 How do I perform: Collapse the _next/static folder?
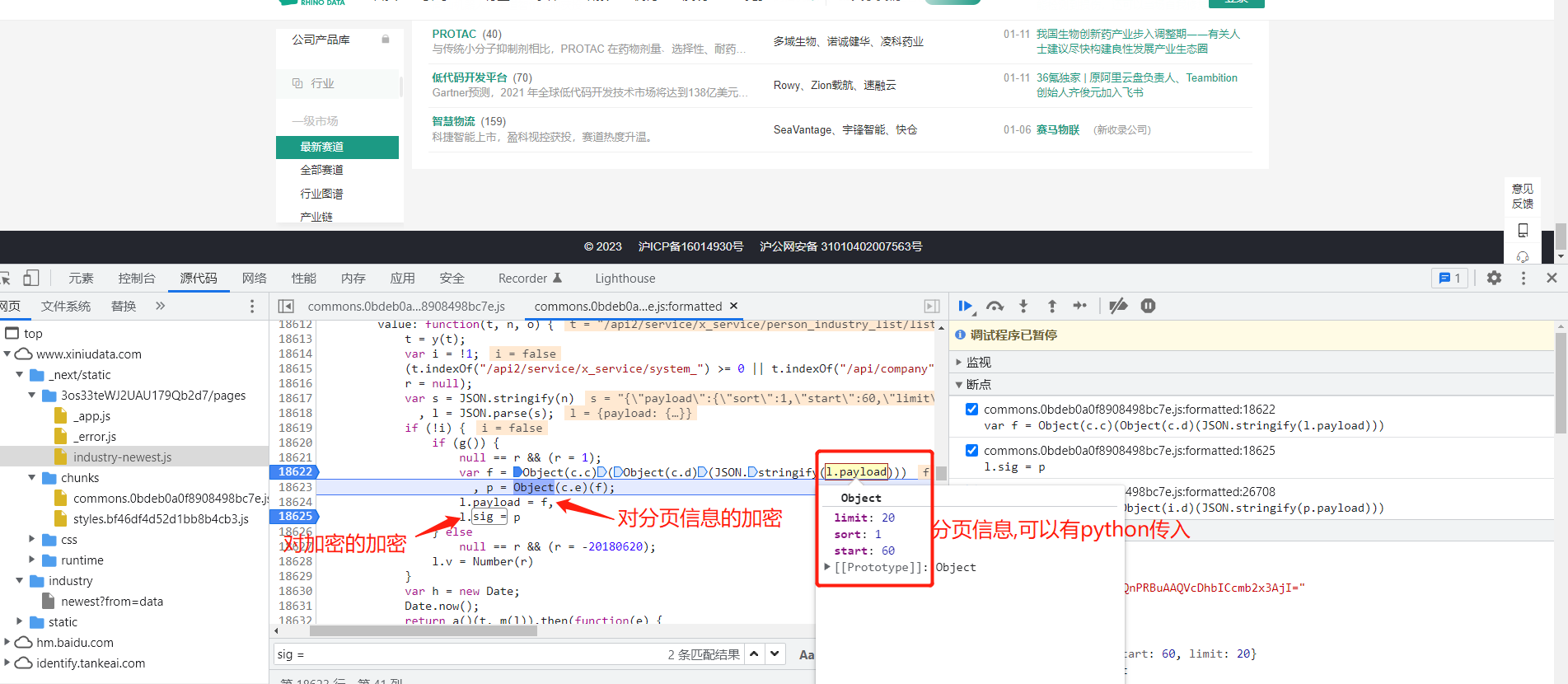pos(20,375)
